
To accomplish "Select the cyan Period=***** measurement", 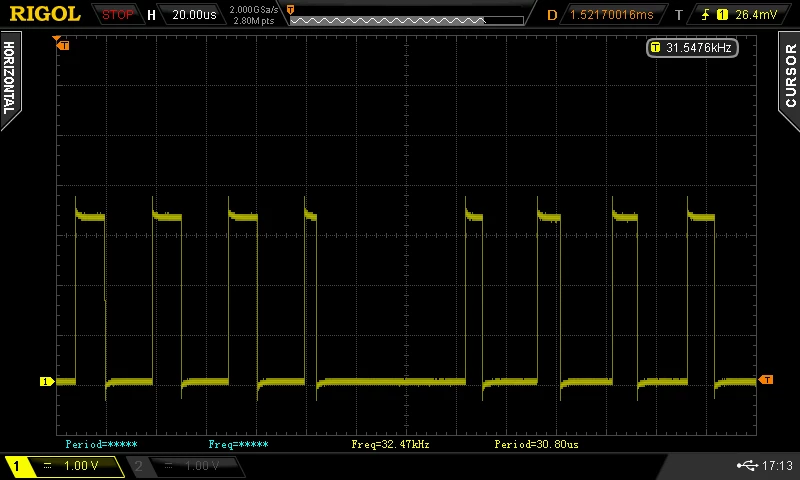I will coord(102,444).
